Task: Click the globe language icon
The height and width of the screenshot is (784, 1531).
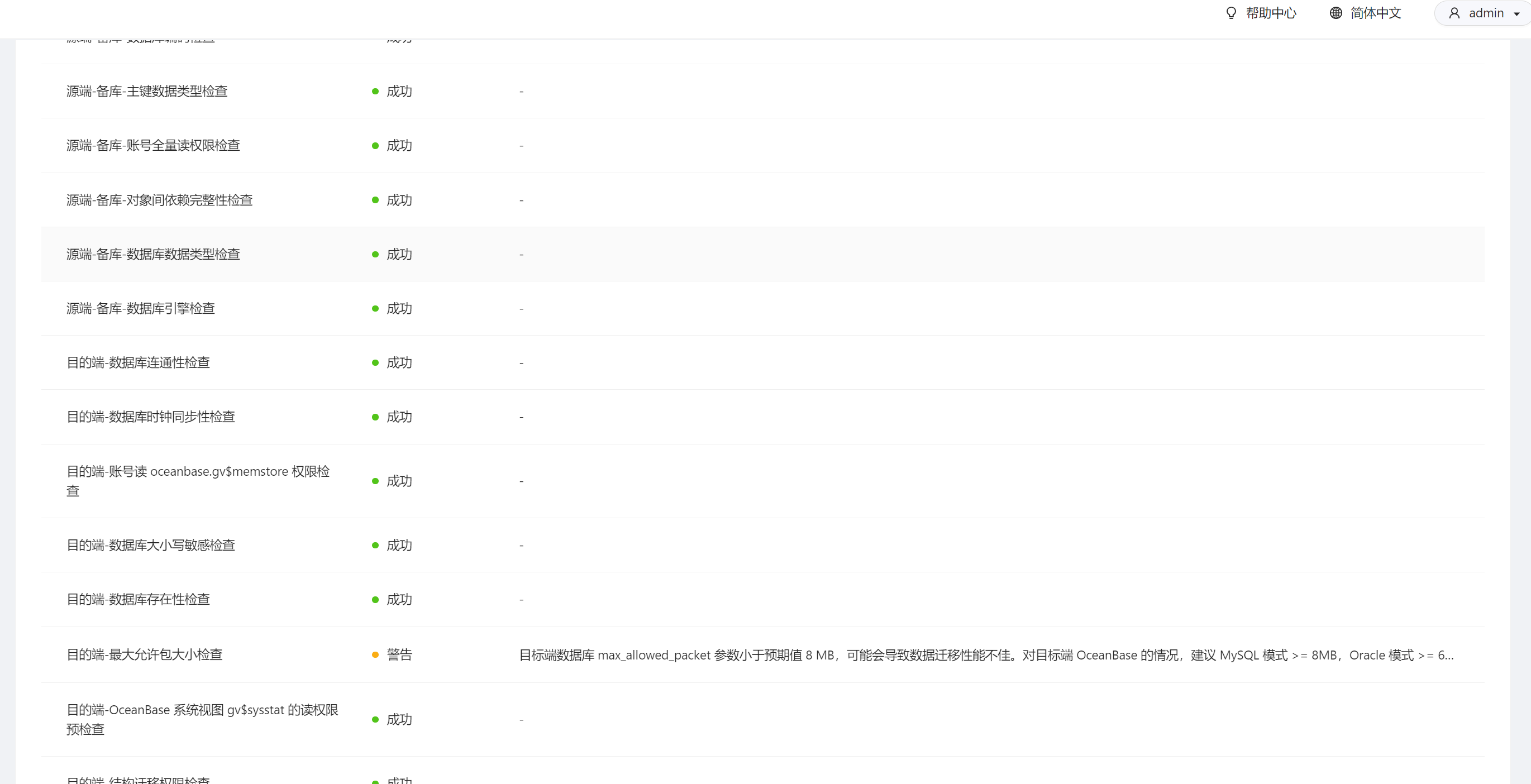Action: click(x=1336, y=13)
